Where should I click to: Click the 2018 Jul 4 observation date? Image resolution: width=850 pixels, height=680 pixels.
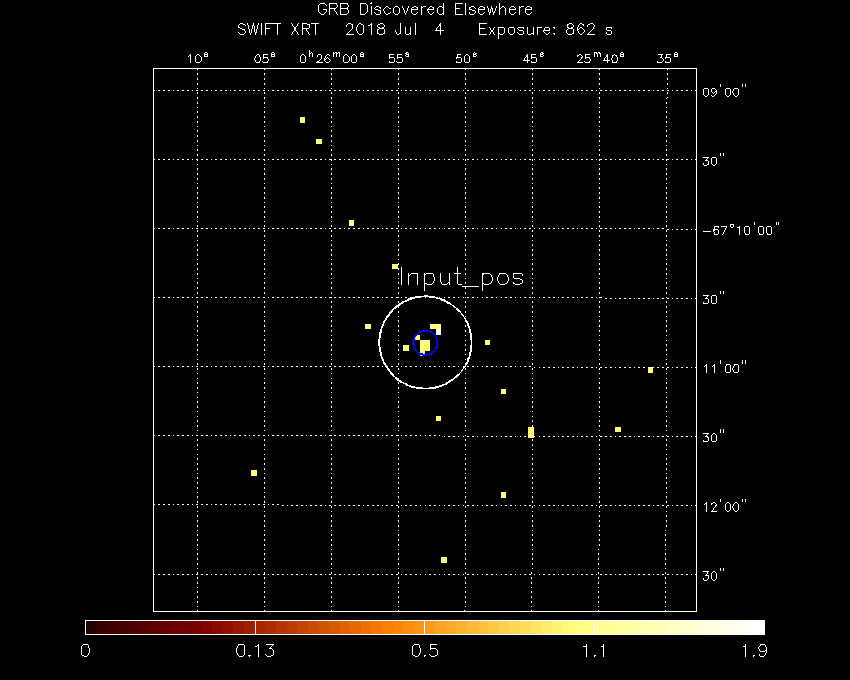pyautogui.click(x=394, y=30)
